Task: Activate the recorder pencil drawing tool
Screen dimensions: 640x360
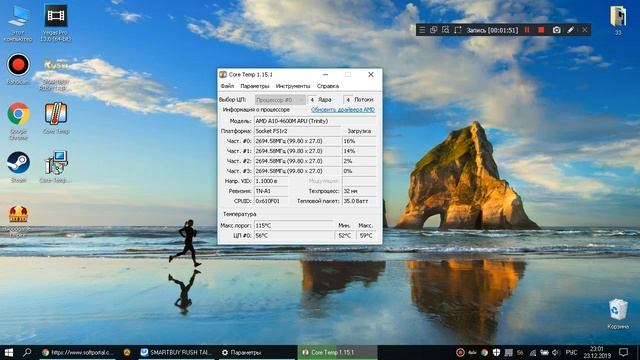Action: coord(571,30)
